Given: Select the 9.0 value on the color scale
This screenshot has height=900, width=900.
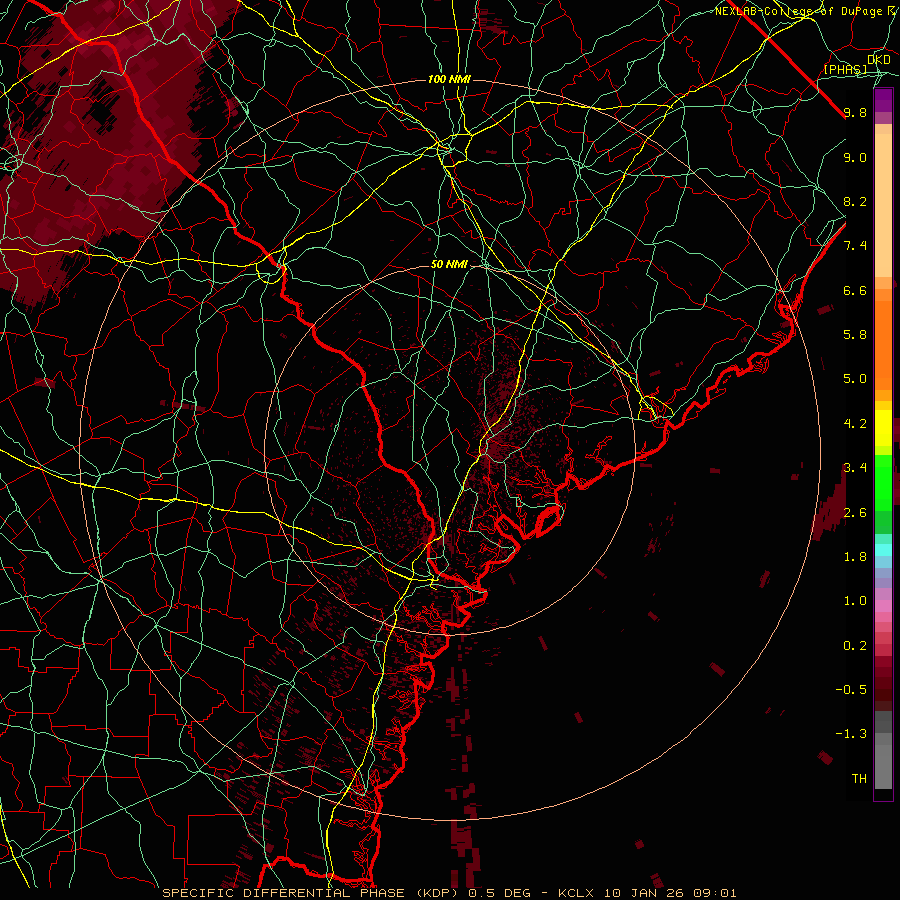Looking at the screenshot, I should [x=855, y=157].
